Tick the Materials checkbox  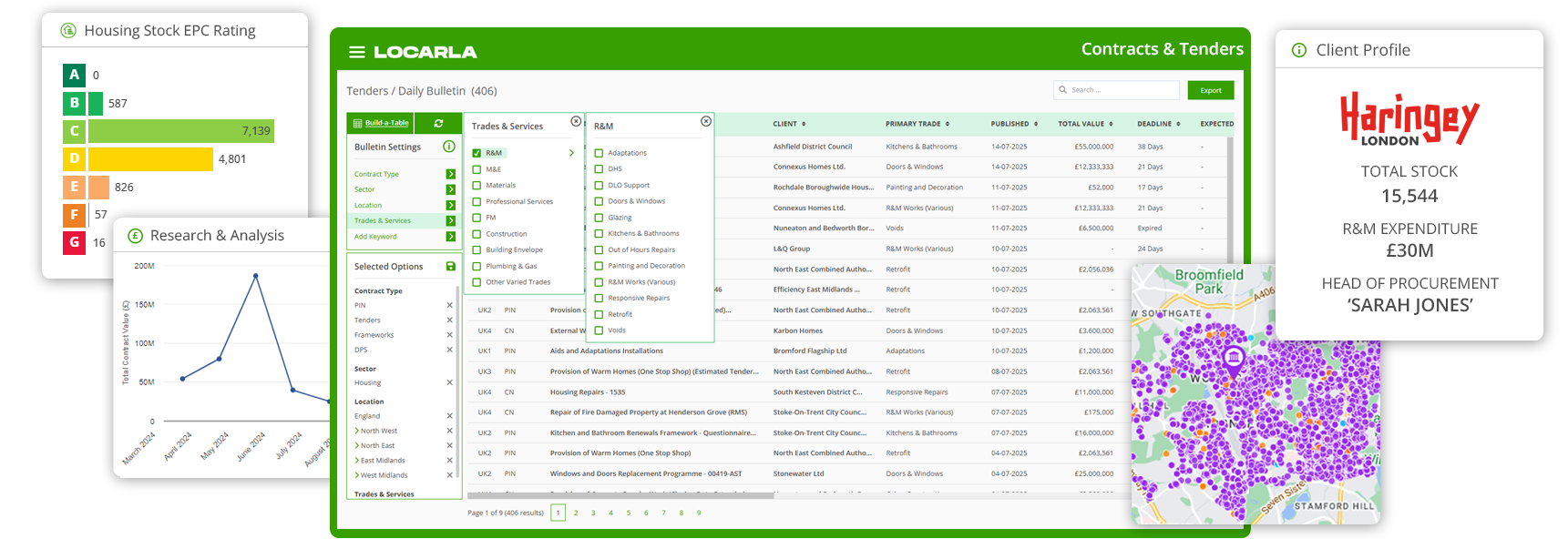click(477, 186)
